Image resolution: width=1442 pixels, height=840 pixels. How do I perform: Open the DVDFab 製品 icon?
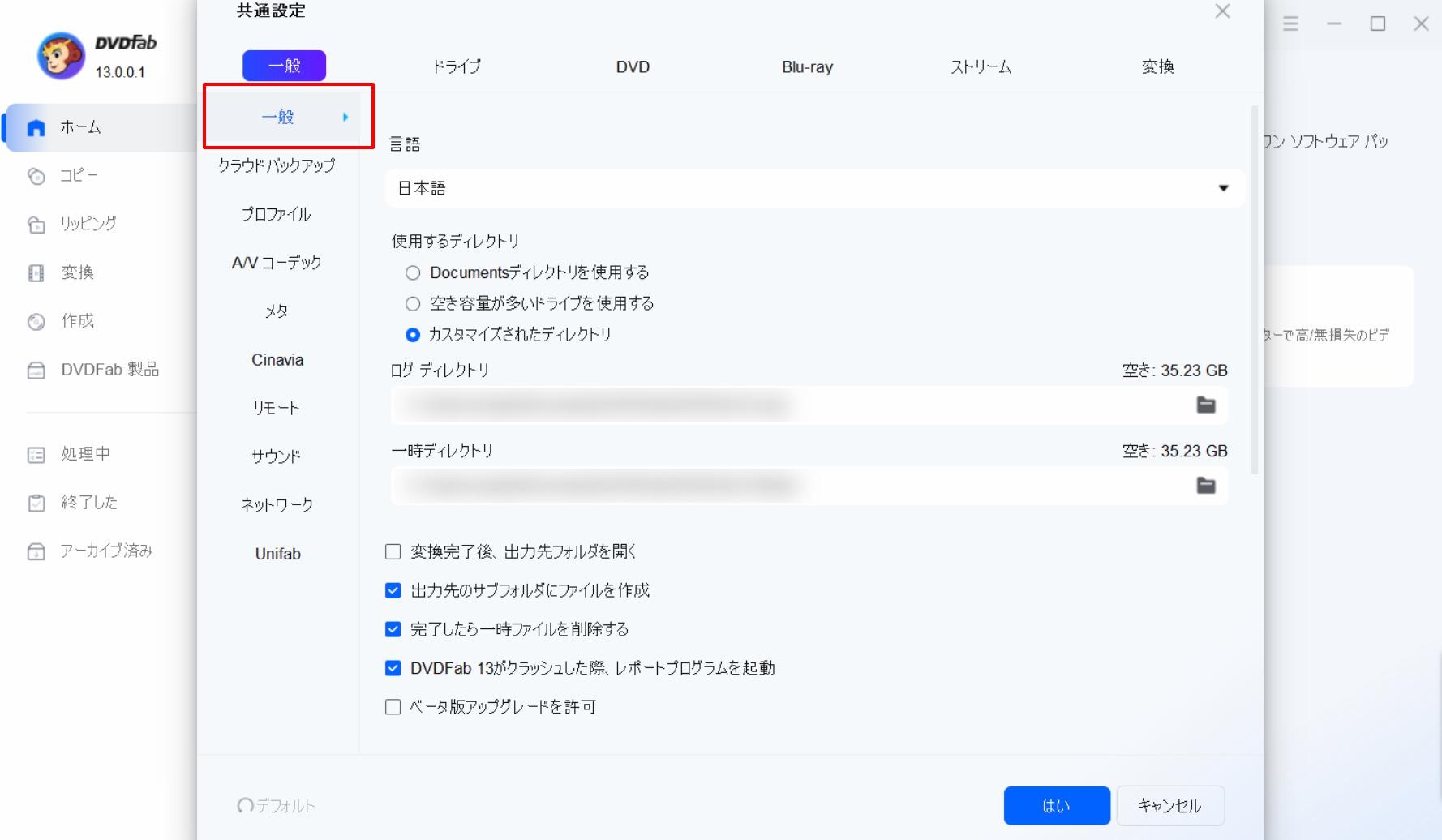coord(36,371)
